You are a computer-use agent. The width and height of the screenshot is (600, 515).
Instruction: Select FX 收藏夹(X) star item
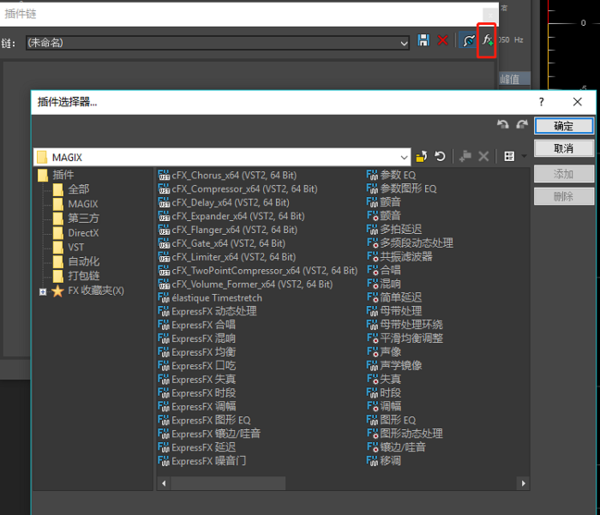88,291
